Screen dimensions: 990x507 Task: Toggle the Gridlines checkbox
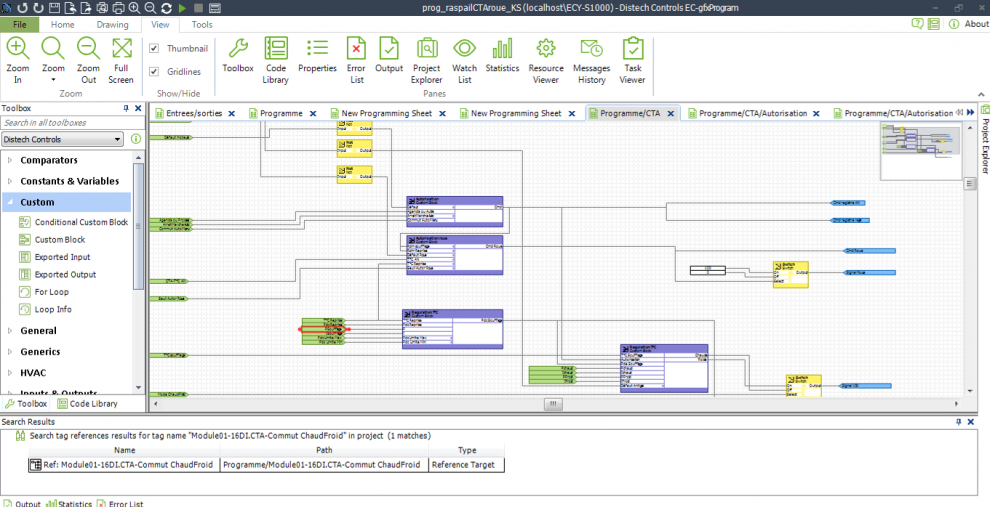pyautogui.click(x=153, y=72)
